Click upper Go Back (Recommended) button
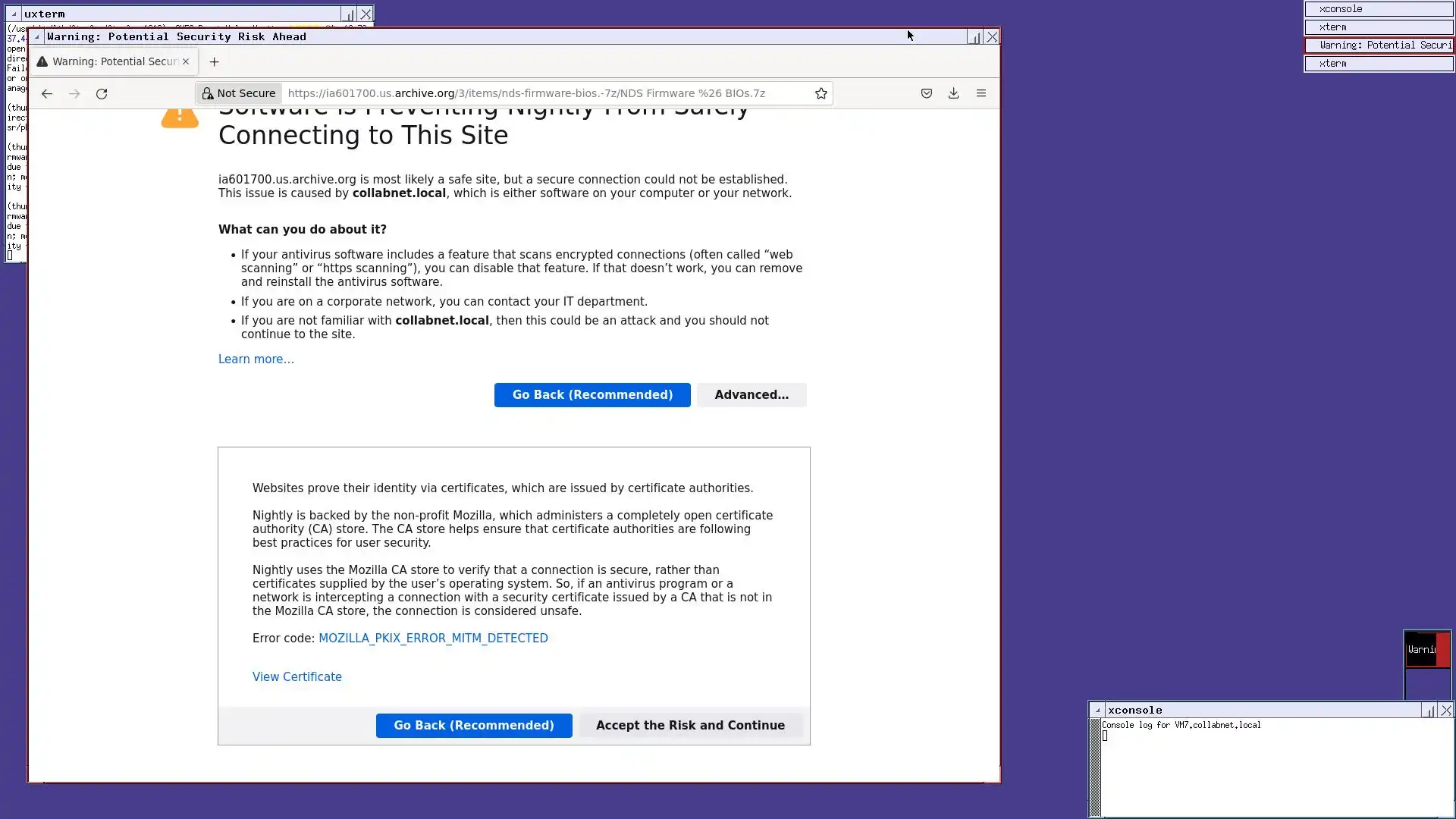Screen dimensions: 1456x819 [x=592, y=395]
